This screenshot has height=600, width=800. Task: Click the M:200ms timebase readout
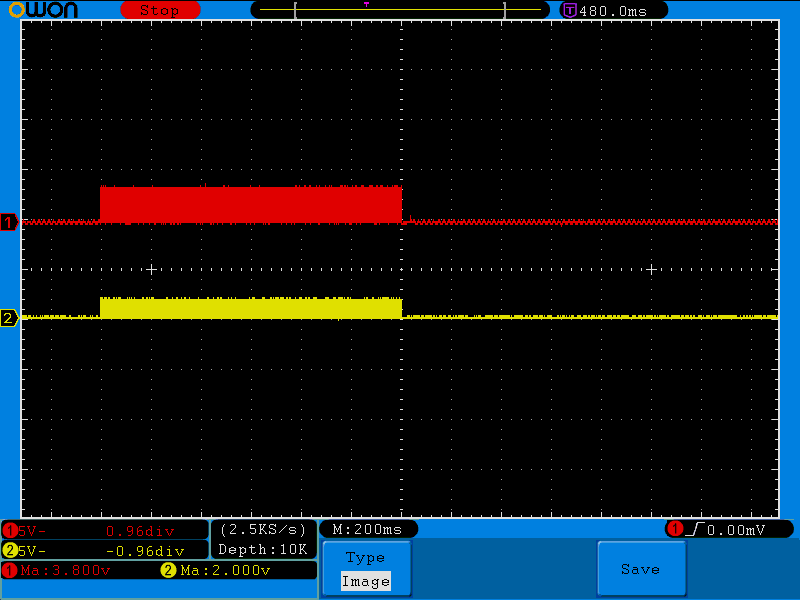[x=367, y=530]
